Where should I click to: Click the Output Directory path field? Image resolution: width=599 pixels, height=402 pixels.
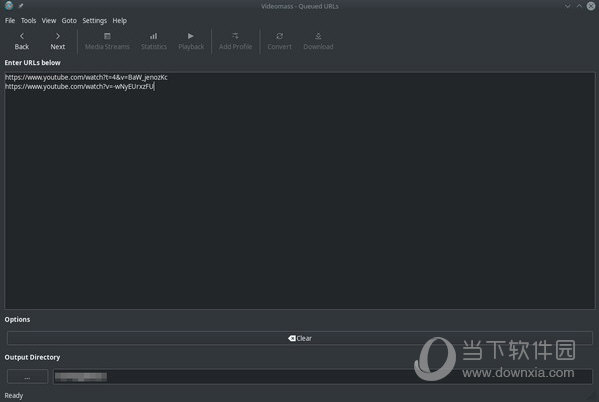tap(323, 377)
